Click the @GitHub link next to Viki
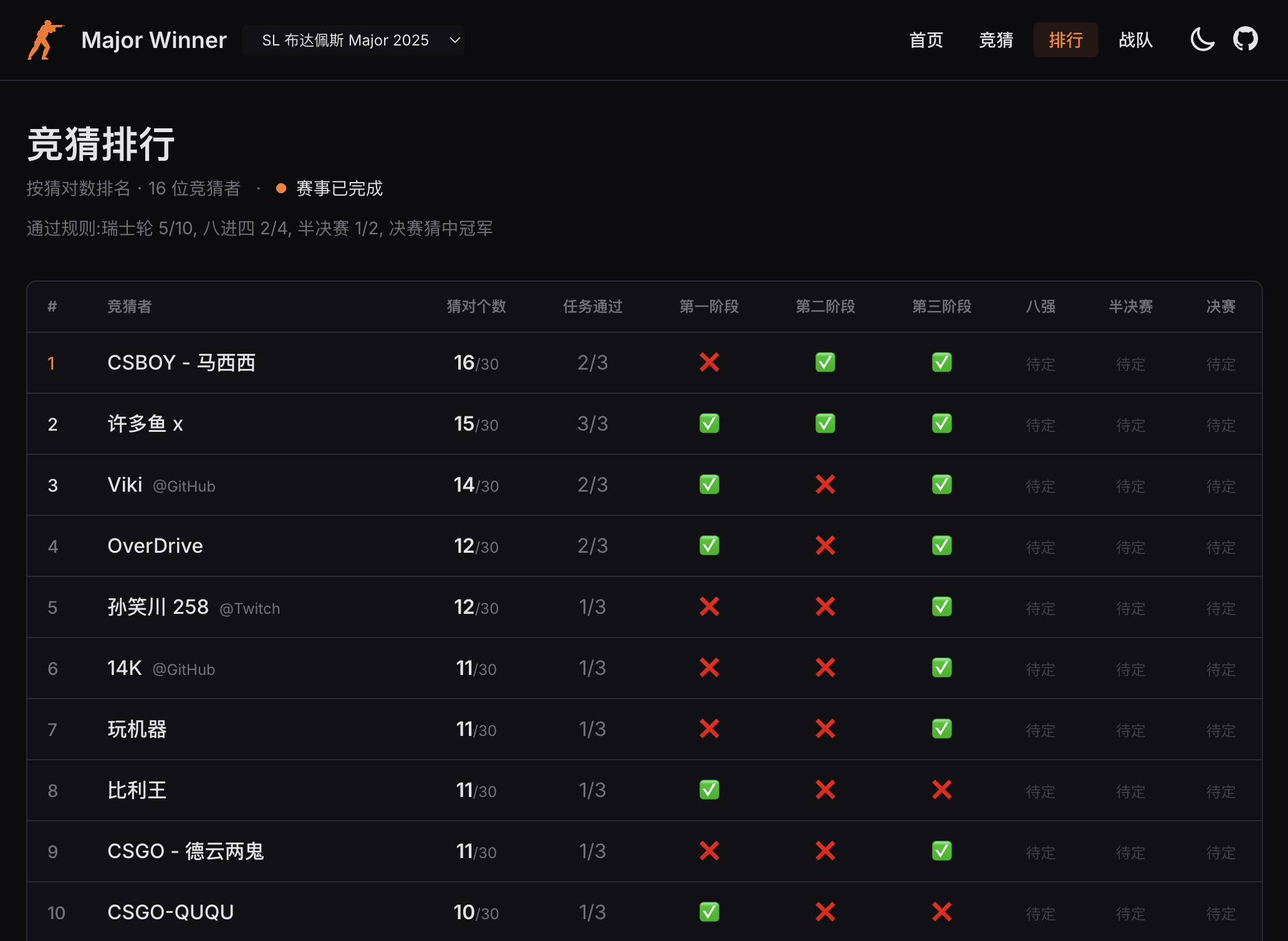 183,487
